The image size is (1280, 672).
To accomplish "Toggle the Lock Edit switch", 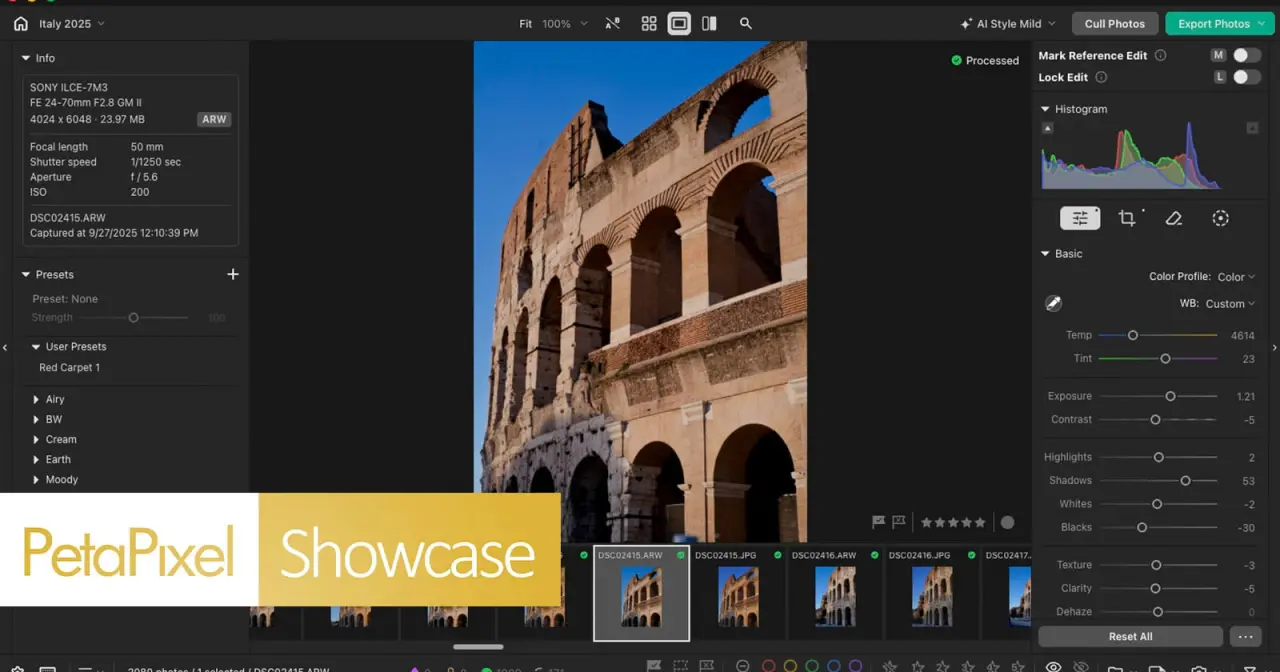I will click(1246, 77).
